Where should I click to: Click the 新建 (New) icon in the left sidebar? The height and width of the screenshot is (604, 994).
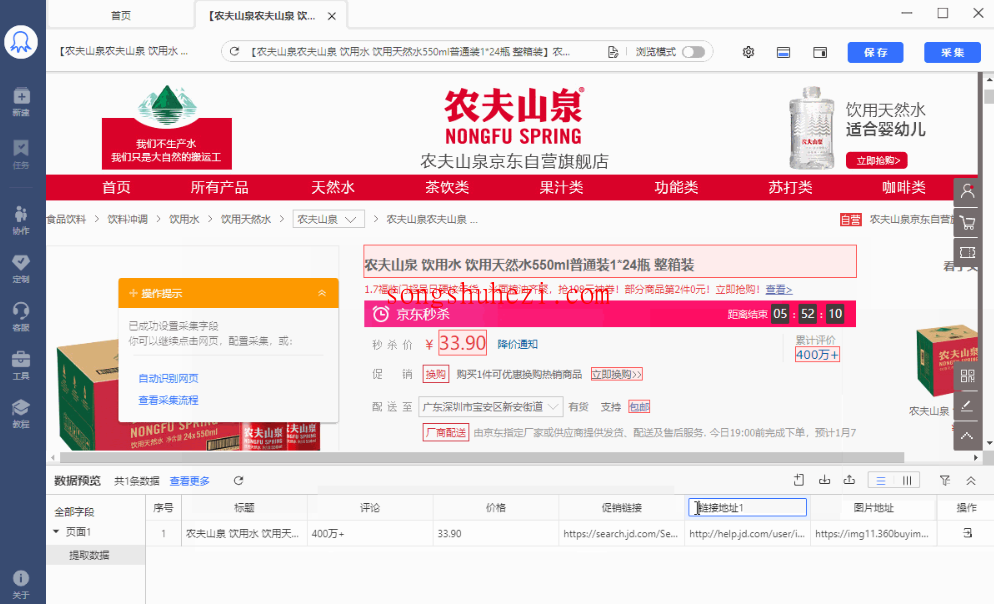pyautogui.click(x=21, y=101)
